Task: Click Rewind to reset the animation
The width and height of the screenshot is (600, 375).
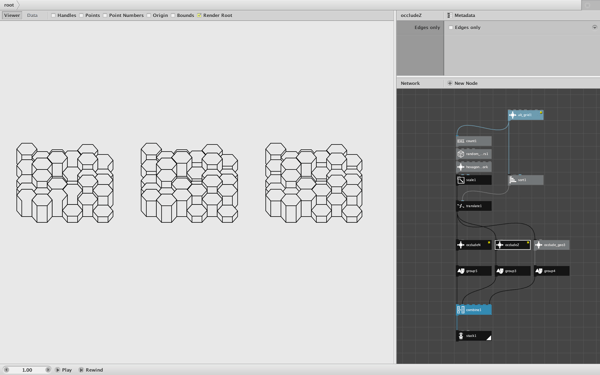Action: tap(91, 370)
